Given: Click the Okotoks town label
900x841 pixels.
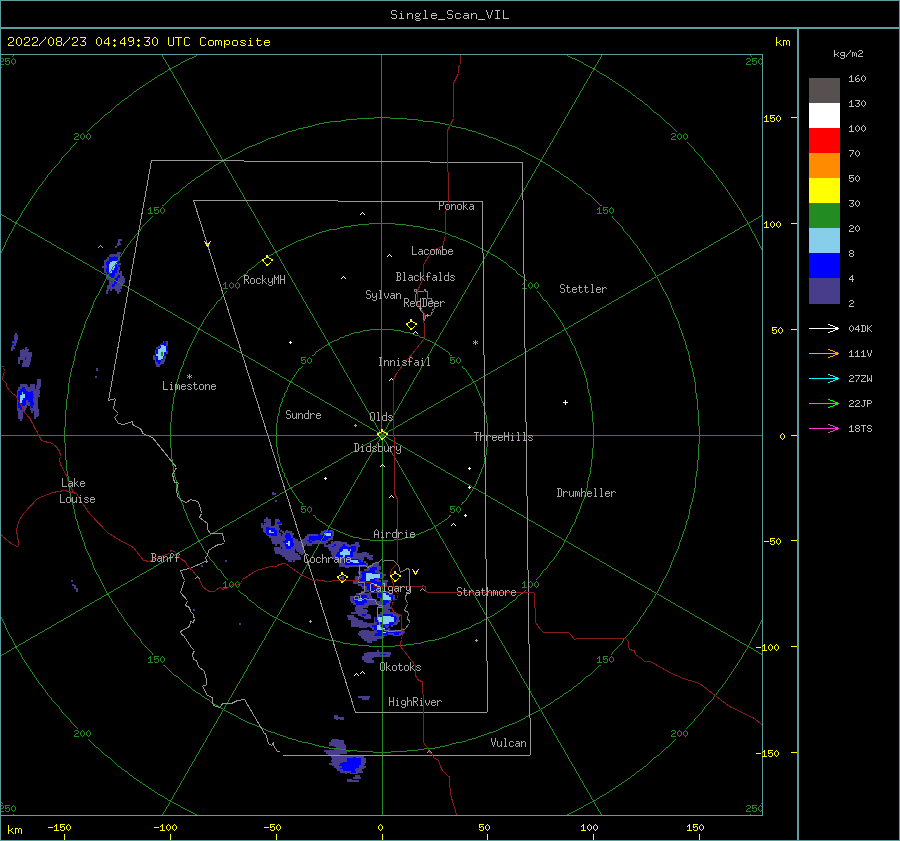Looking at the screenshot, I should 400,667.
